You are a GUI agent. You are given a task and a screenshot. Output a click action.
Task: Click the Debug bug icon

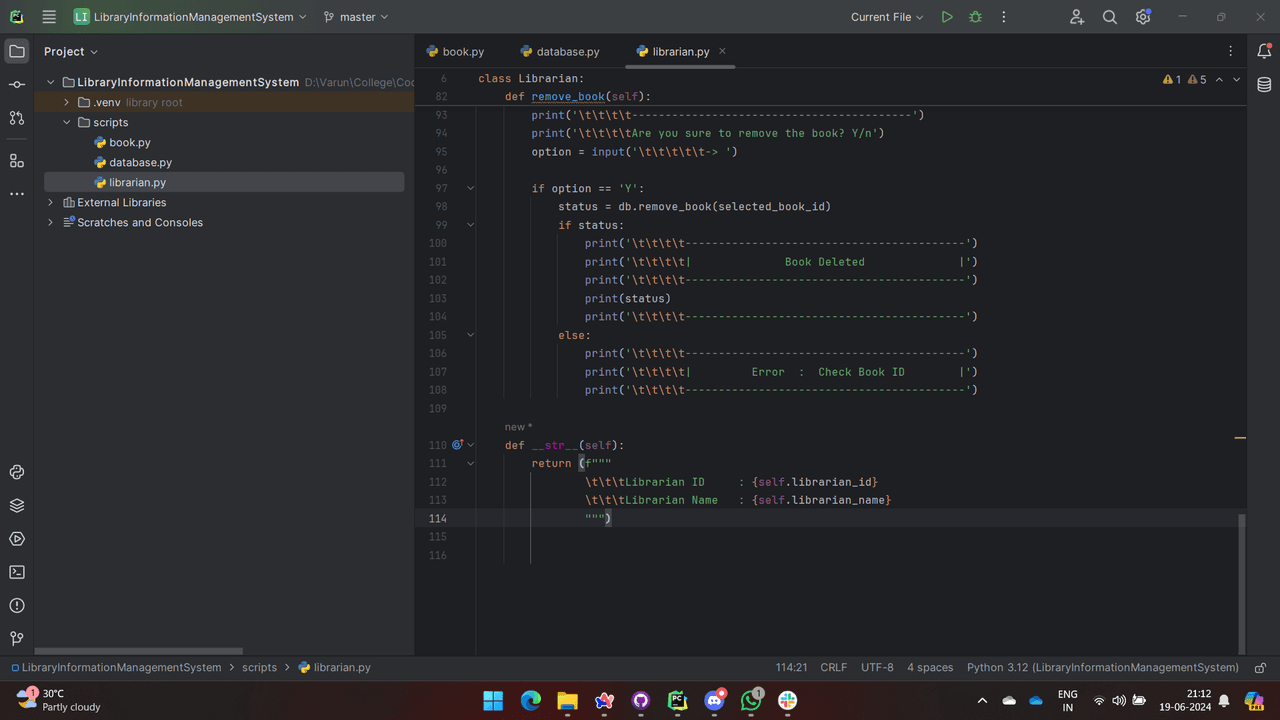pos(975,17)
